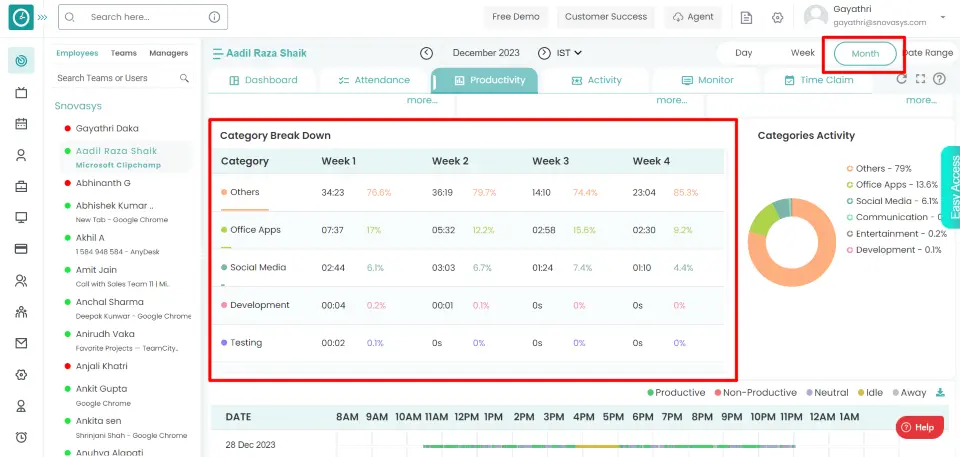Focus Search Teams or Users field
Image resolution: width=960 pixels, height=457 pixels.
coord(122,78)
